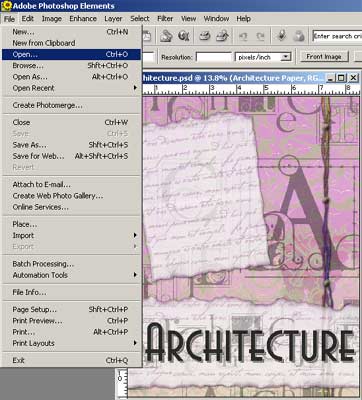Image resolution: width=362 pixels, height=400 pixels.
Task: Minimize the Architecture.psd document window
Action: pos(330,78)
